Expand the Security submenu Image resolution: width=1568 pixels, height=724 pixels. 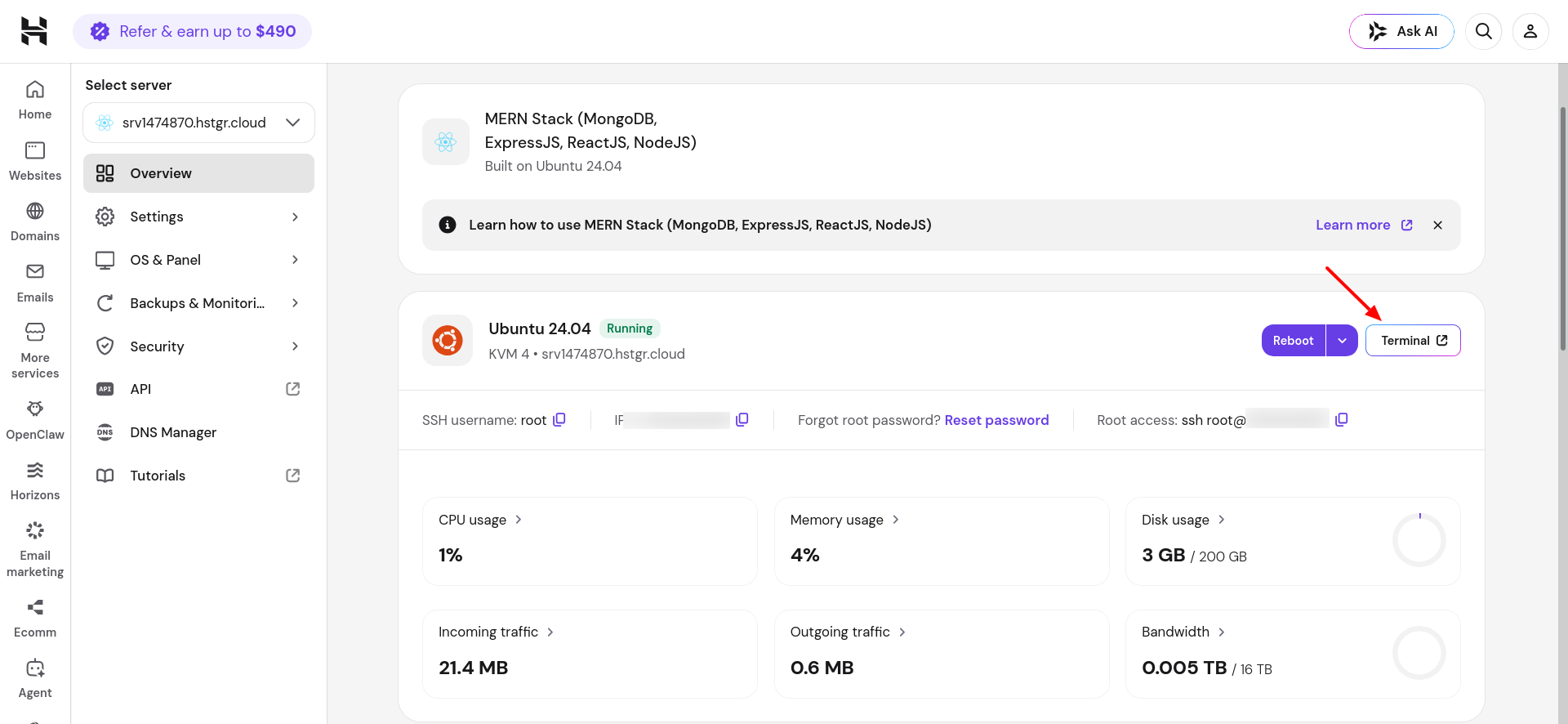(x=296, y=346)
